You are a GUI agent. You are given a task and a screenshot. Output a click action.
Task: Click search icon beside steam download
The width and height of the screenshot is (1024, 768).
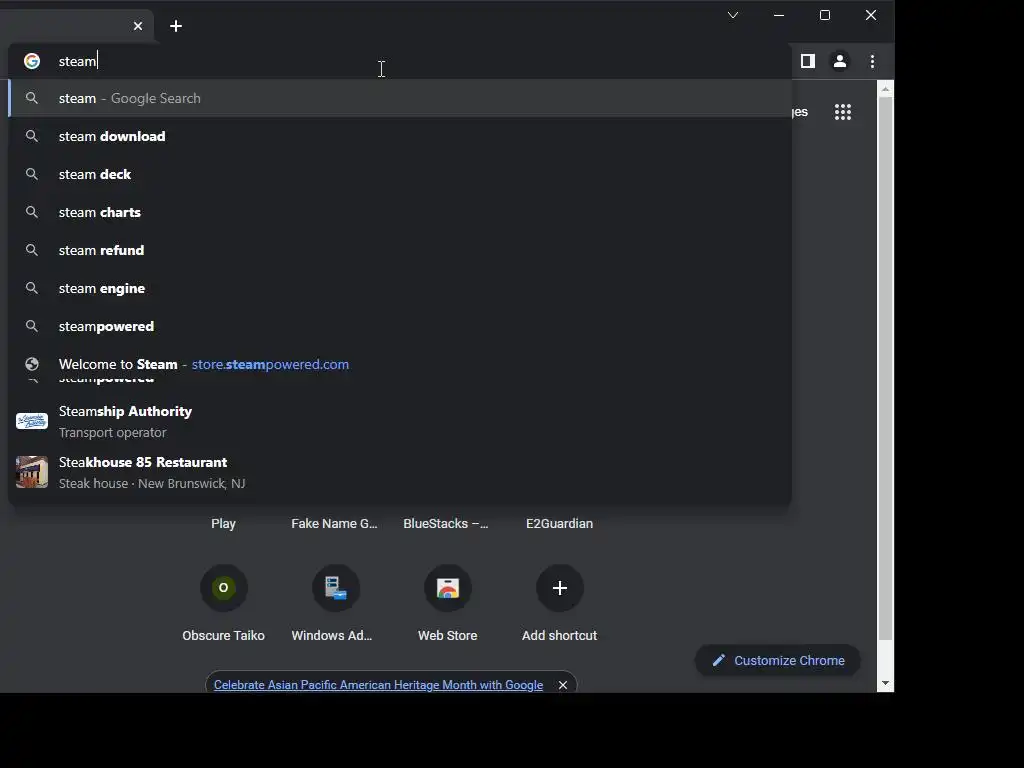[x=31, y=136]
